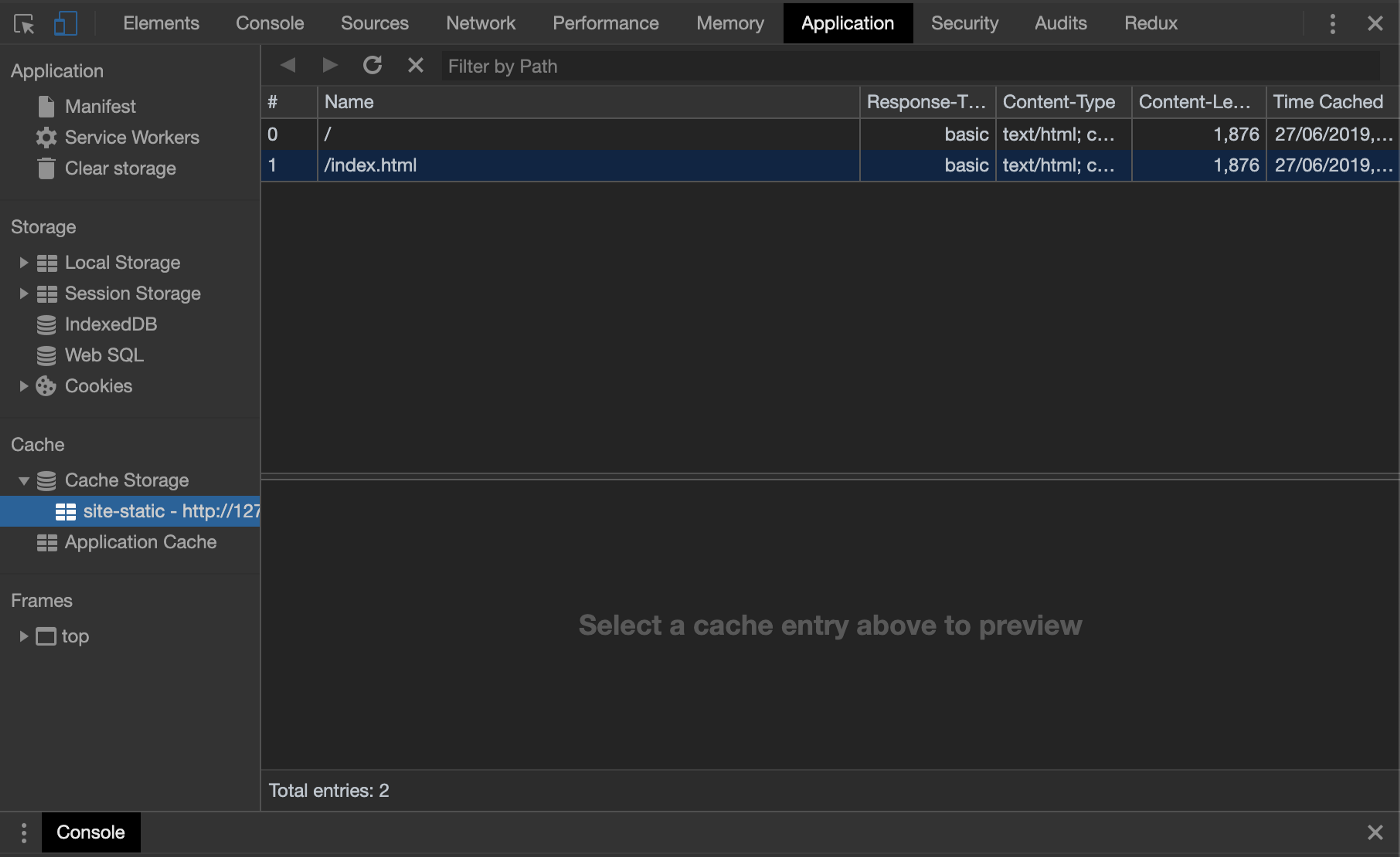The height and width of the screenshot is (857, 1400).
Task: Expand the Local Storage tree node
Action: (x=24, y=263)
